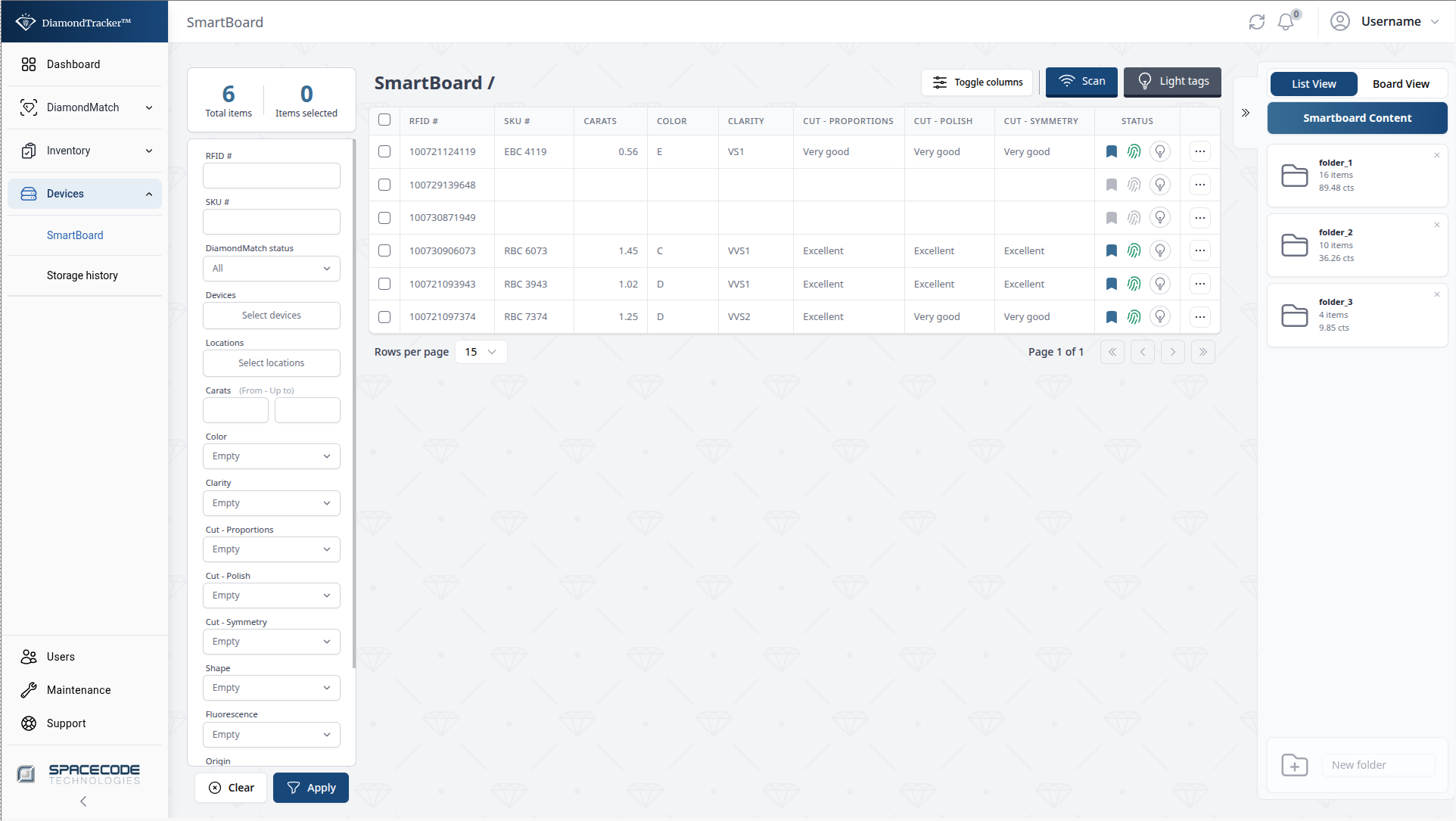Image resolution: width=1456 pixels, height=821 pixels.
Task: Click the refresh icon in top bar
Action: pos(1257,22)
